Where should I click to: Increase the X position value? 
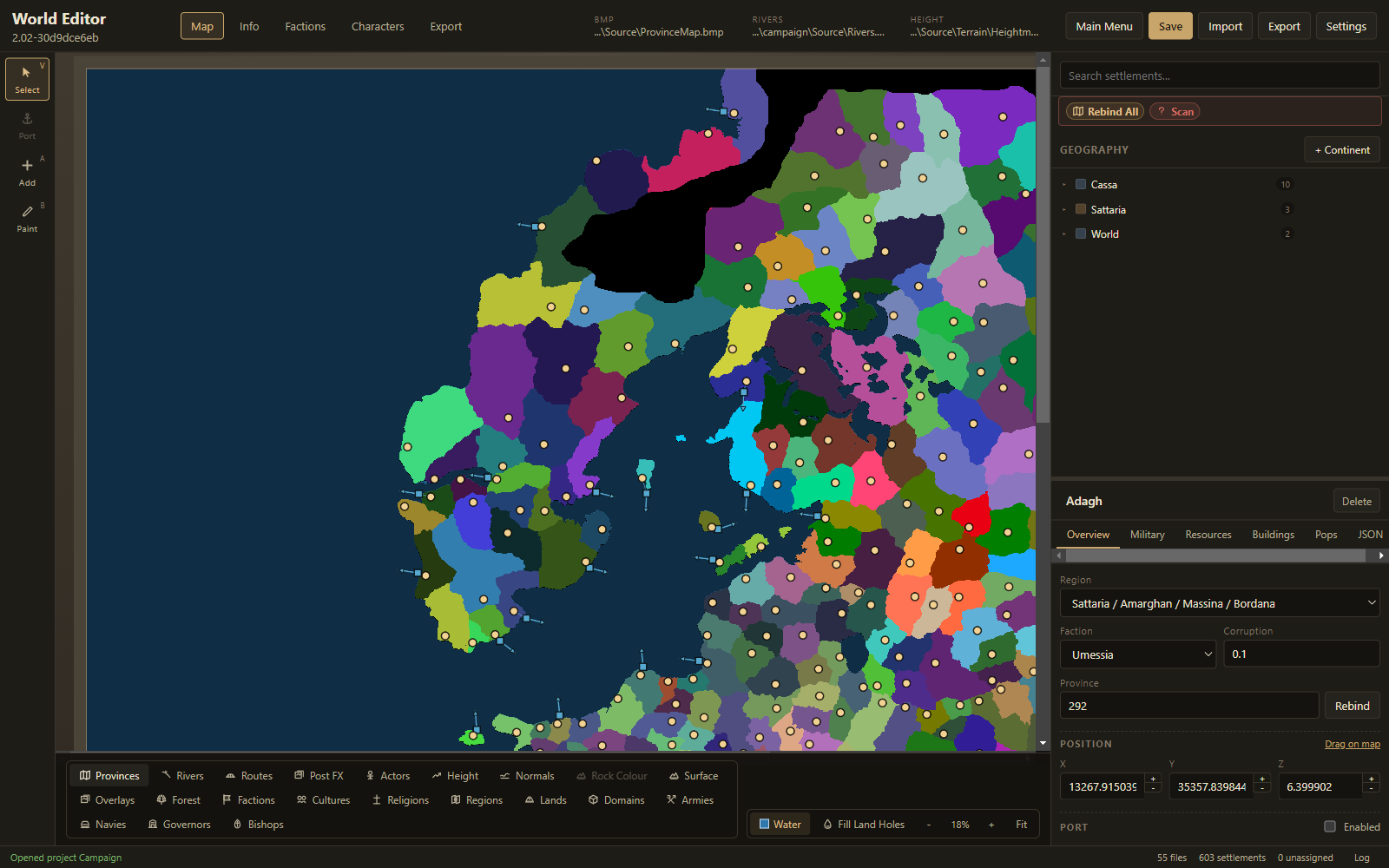(x=1153, y=779)
